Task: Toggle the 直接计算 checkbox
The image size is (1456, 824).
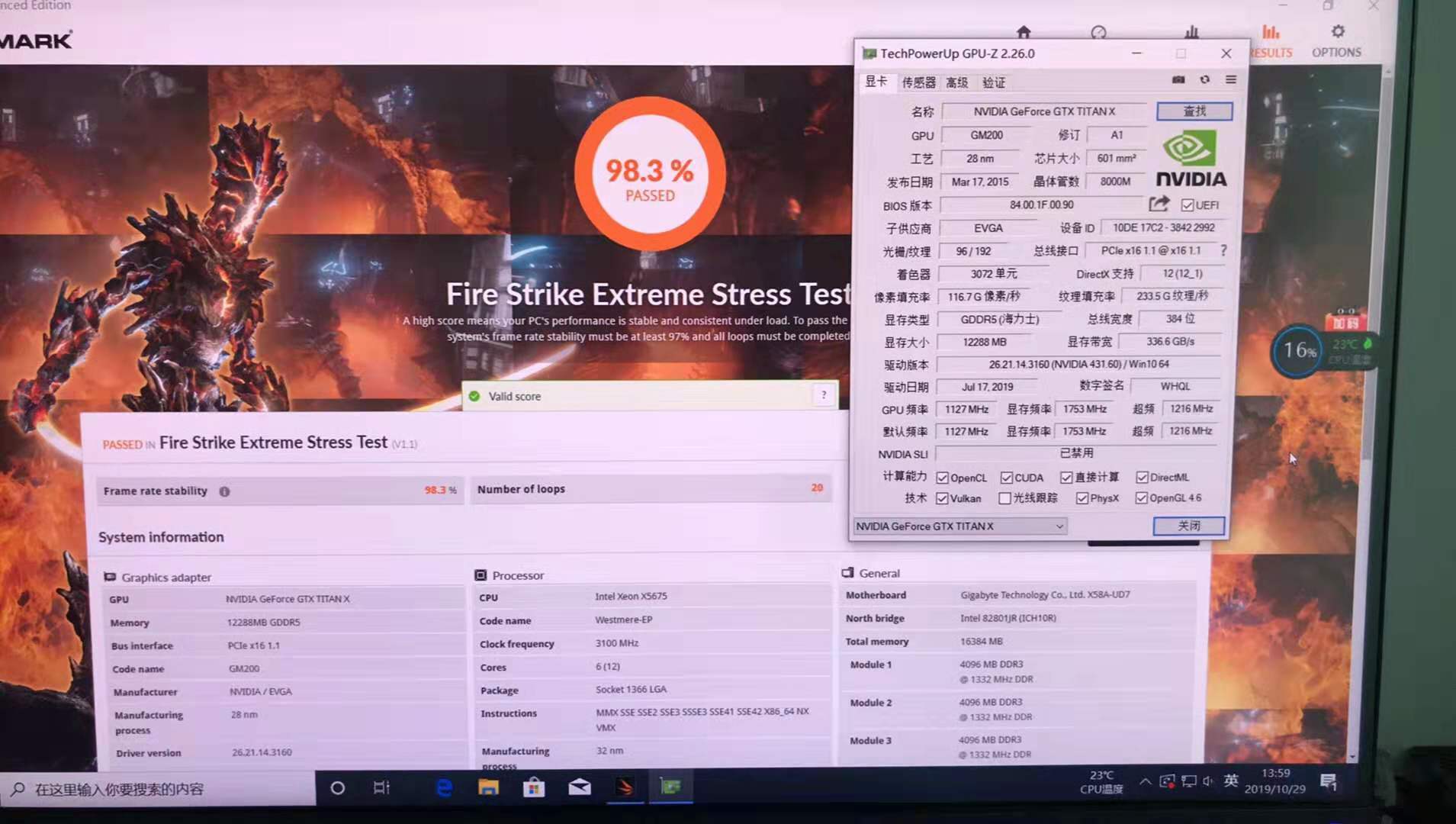Action: [1066, 478]
